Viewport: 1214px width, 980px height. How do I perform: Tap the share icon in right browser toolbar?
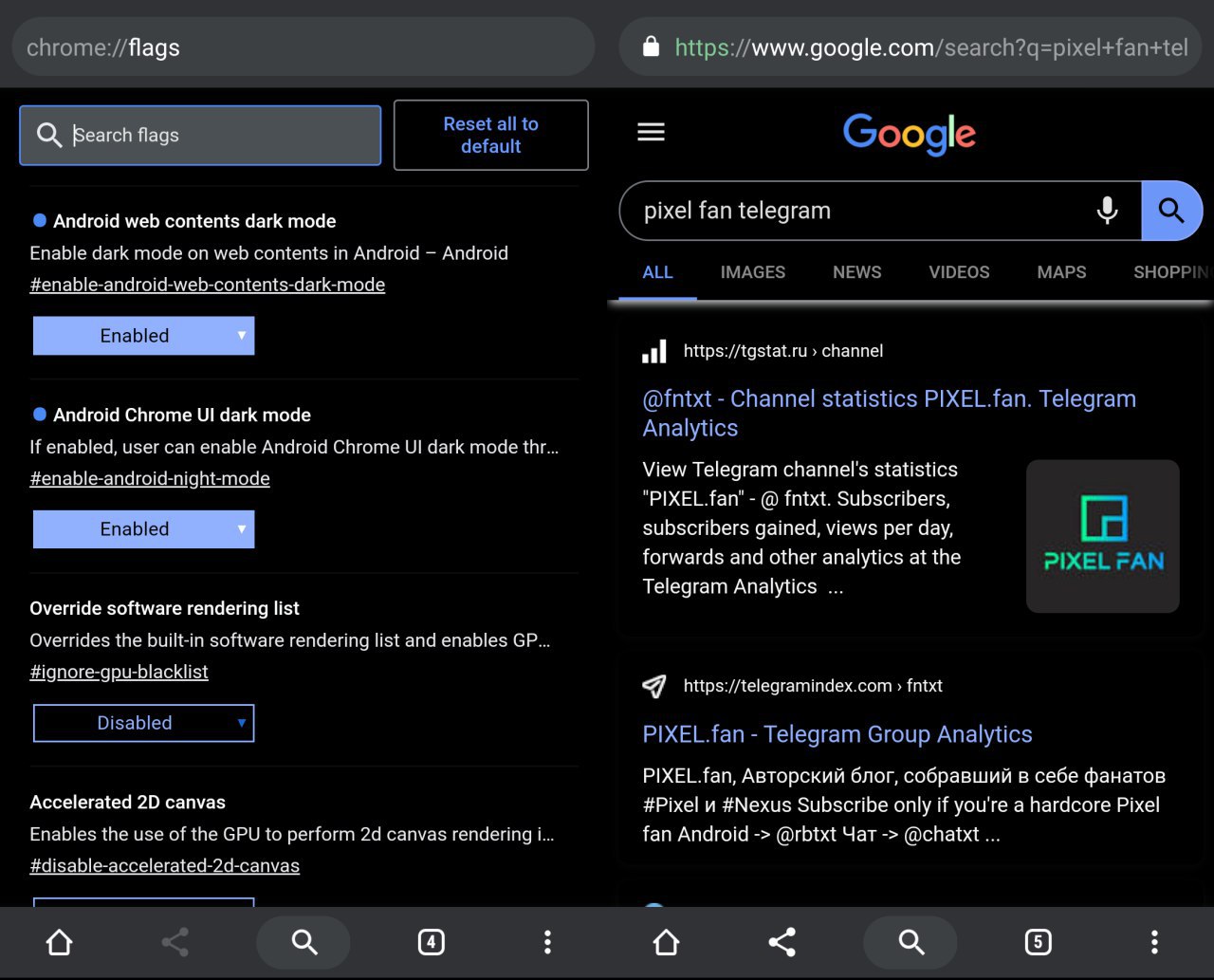pyautogui.click(x=782, y=942)
